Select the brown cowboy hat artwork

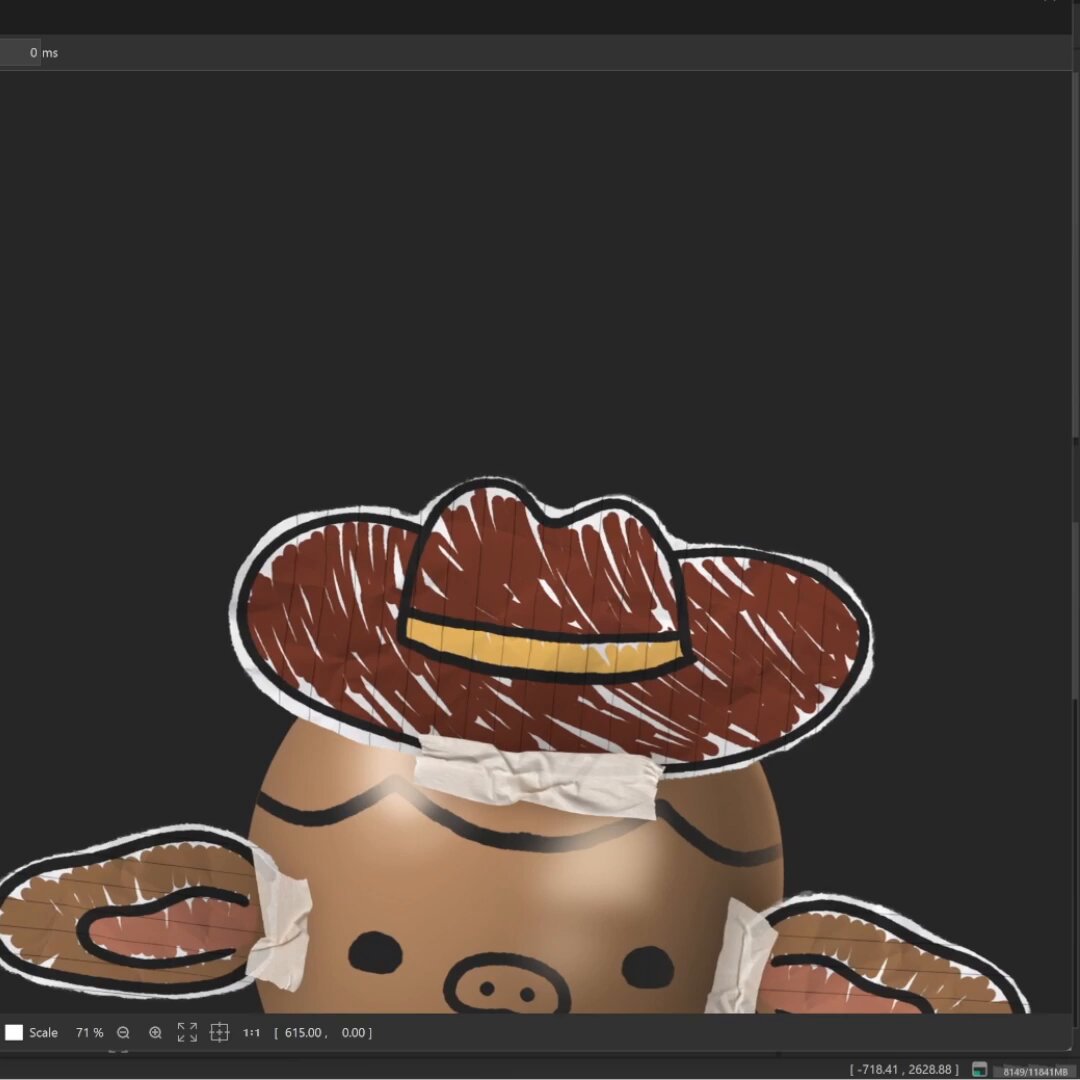point(551,620)
